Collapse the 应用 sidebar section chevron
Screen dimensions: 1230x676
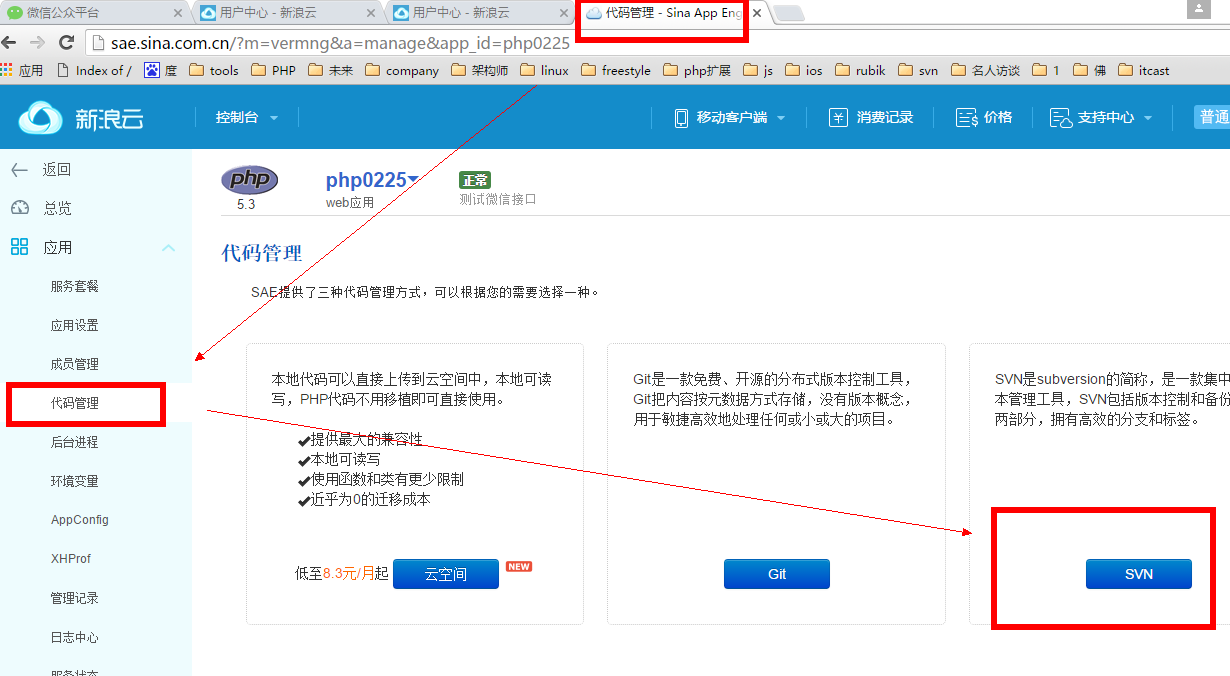168,248
